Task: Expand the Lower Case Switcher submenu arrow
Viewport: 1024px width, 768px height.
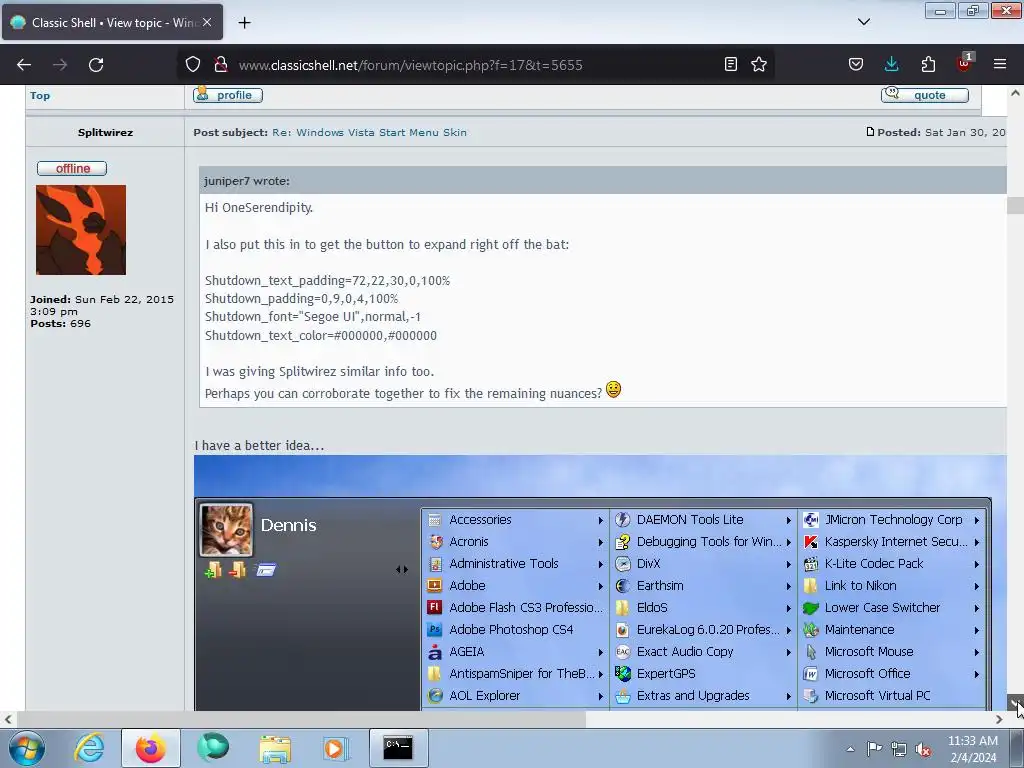Action: tap(976, 608)
